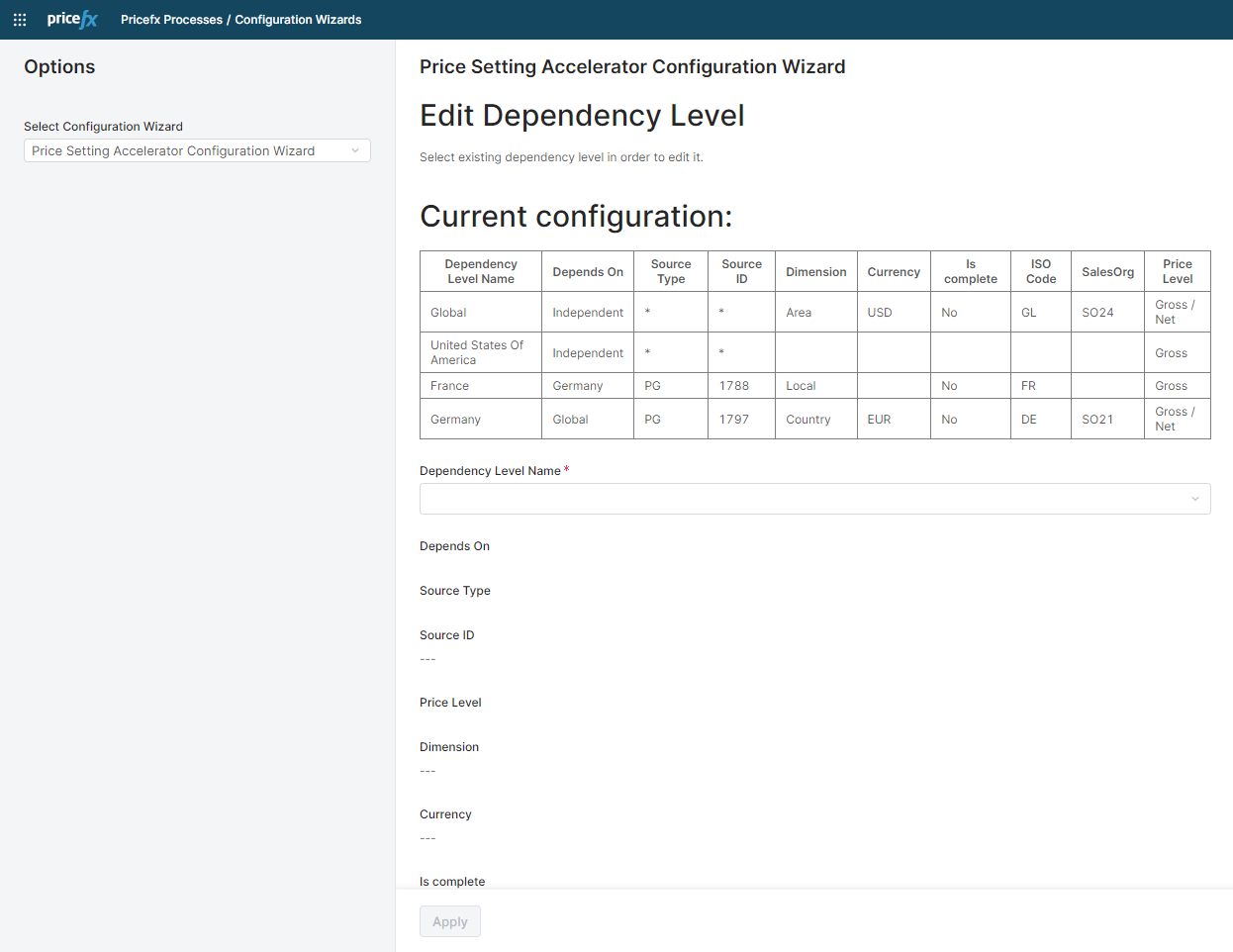Click the France dependency level row name

tap(450, 386)
